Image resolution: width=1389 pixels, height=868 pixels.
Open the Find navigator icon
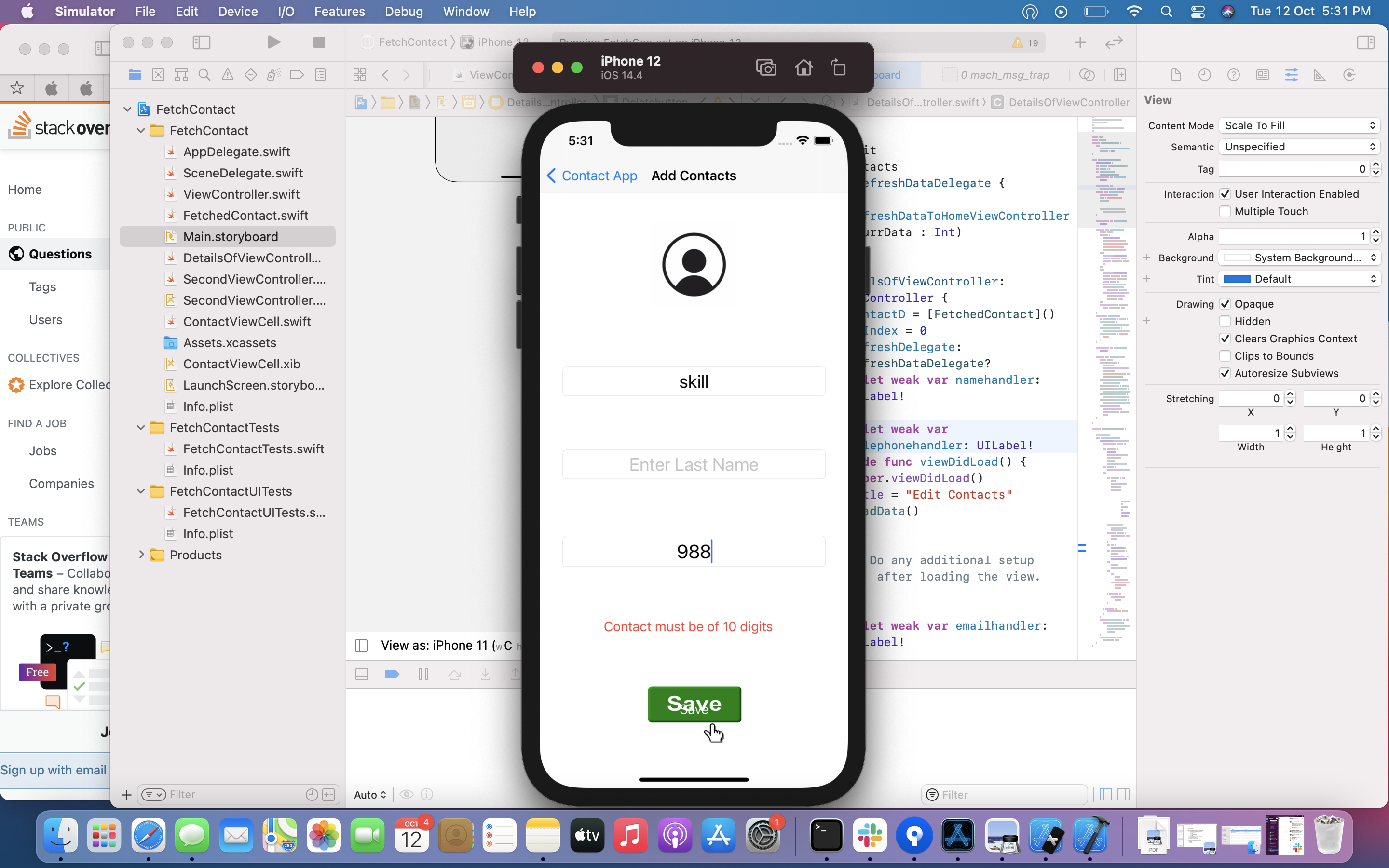[x=204, y=75]
